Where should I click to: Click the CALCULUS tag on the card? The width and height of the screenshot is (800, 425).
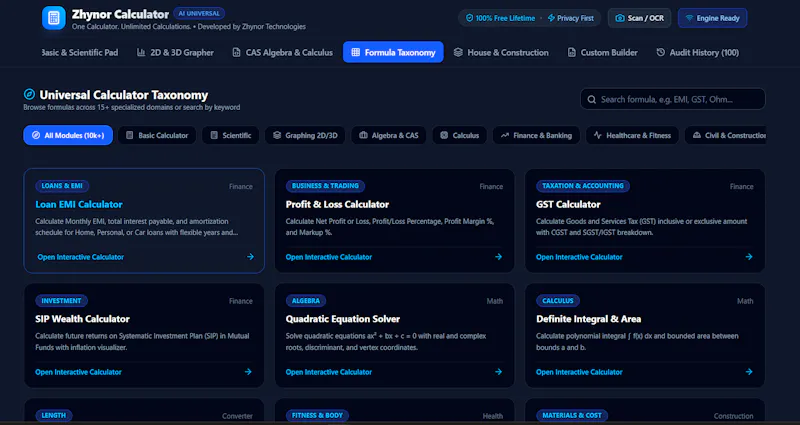pos(558,301)
